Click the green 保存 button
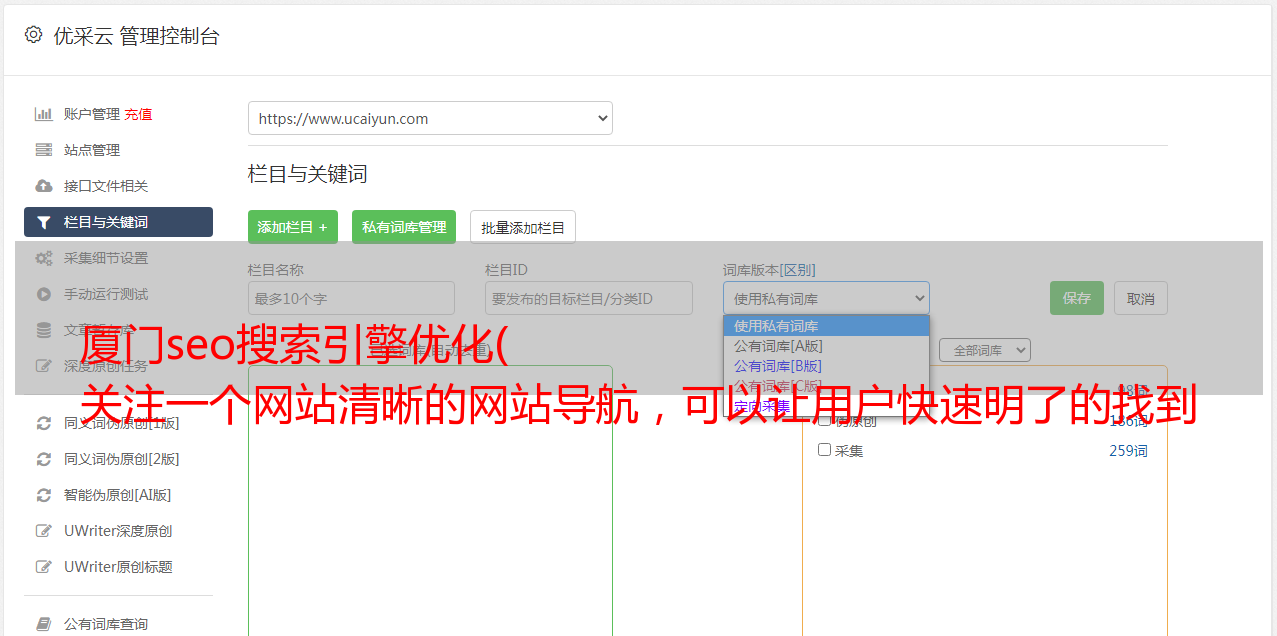The image size is (1277, 636). [1077, 298]
